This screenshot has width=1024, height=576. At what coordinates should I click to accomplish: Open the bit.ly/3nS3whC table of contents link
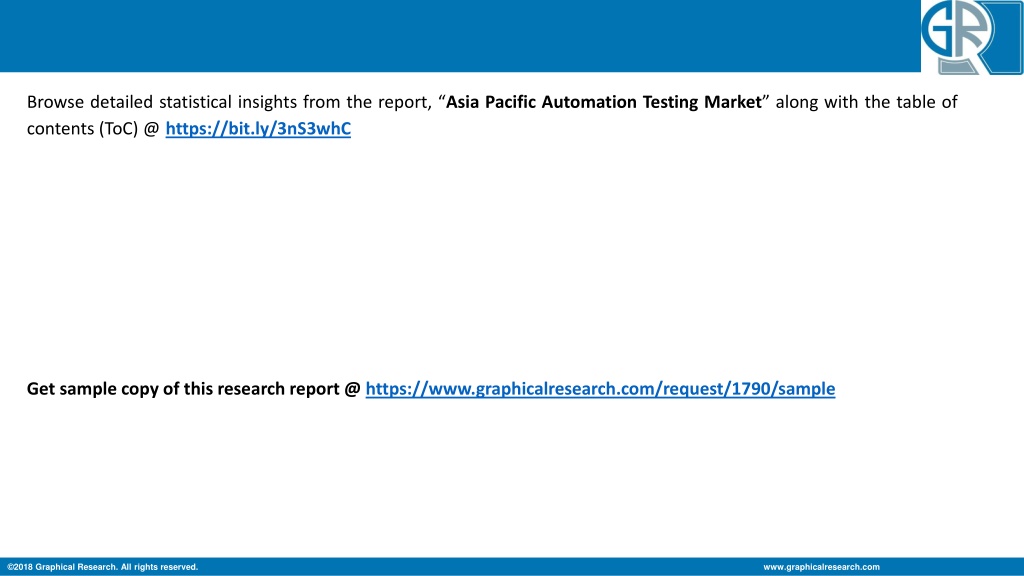tap(258, 129)
